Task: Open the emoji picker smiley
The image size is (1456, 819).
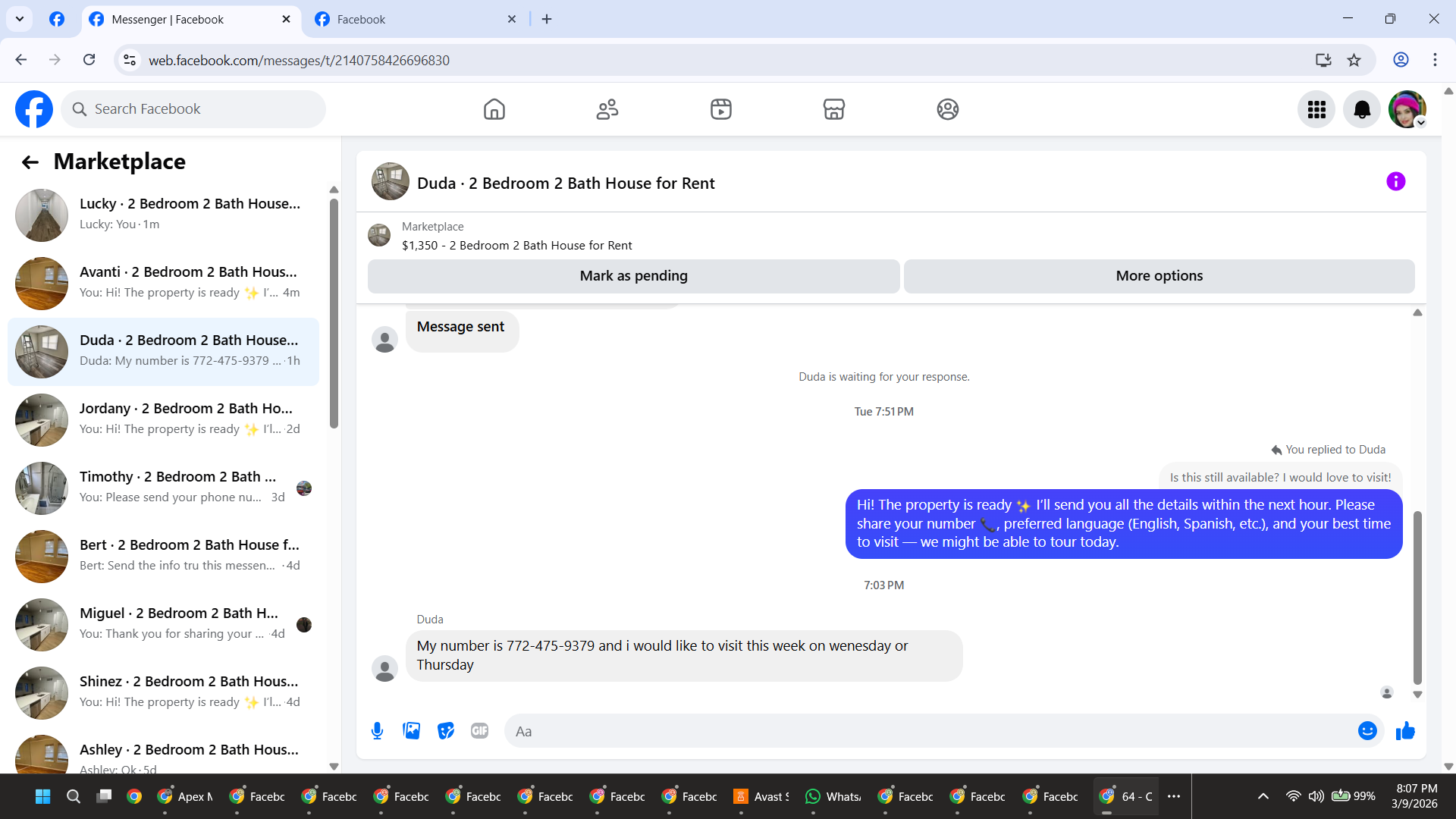Action: [1367, 731]
